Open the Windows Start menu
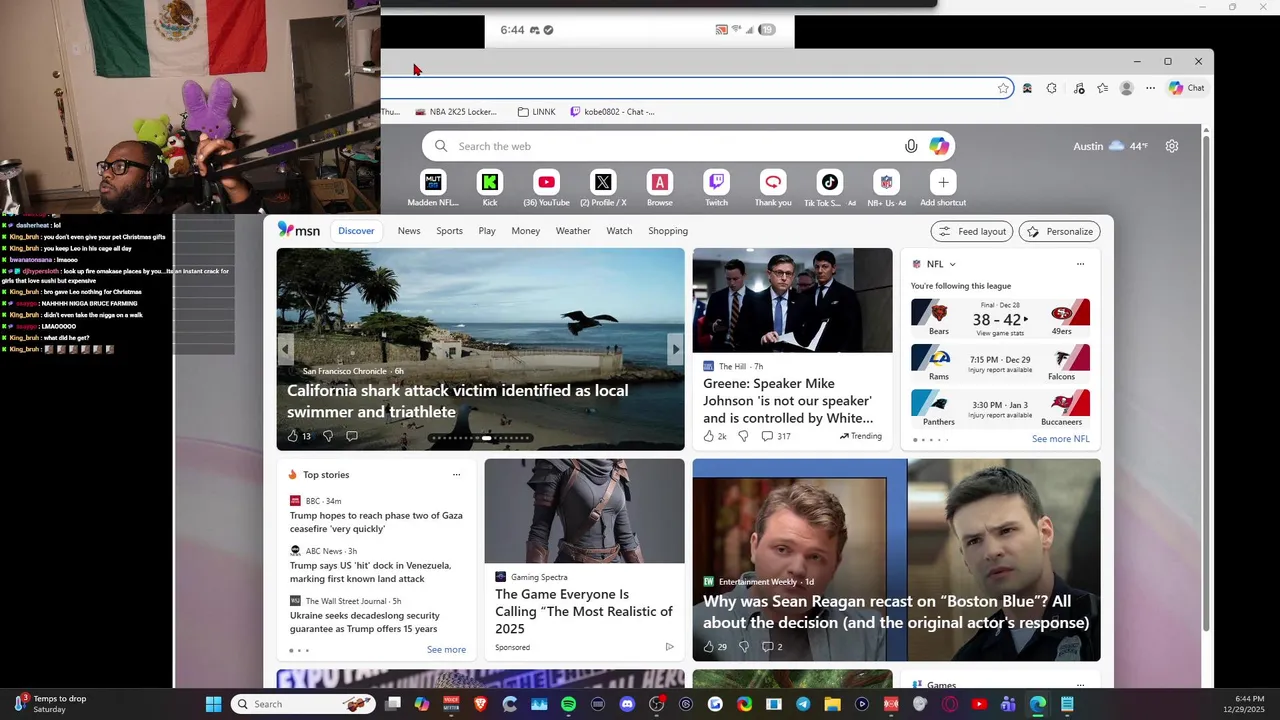This screenshot has height=720, width=1280. [x=213, y=704]
